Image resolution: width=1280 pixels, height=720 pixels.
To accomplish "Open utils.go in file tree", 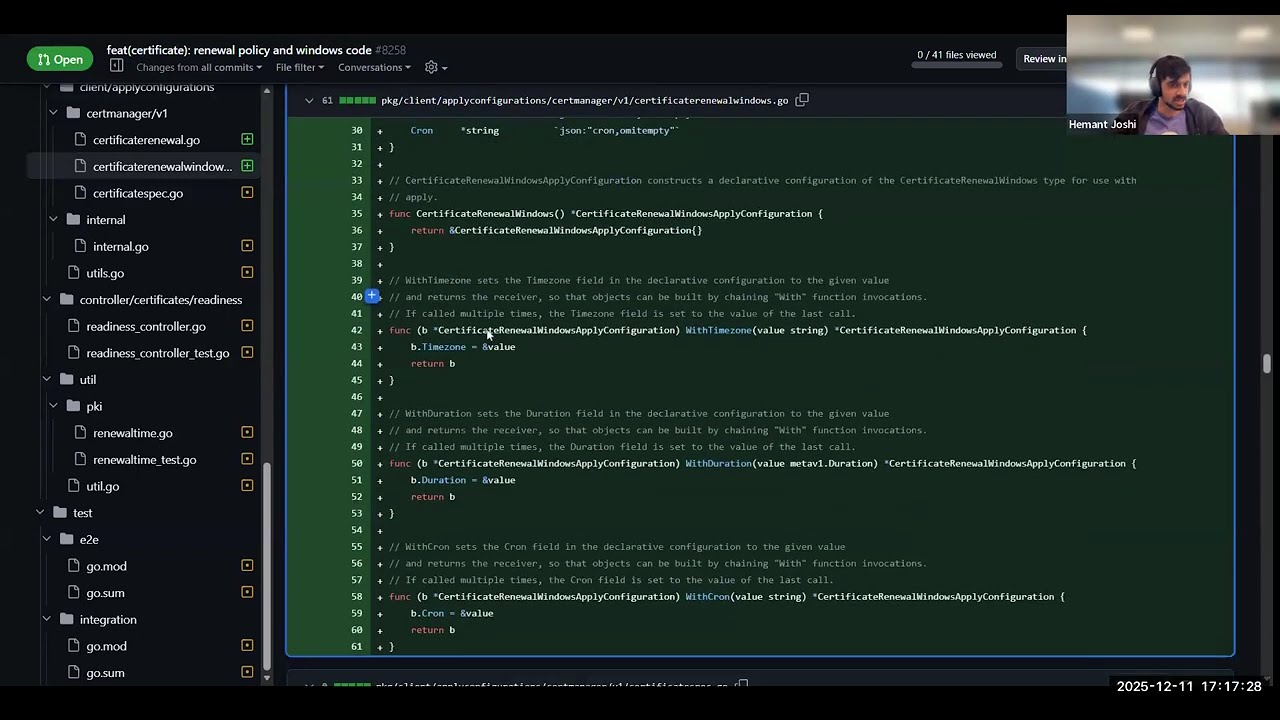I will pyautogui.click(x=105, y=273).
